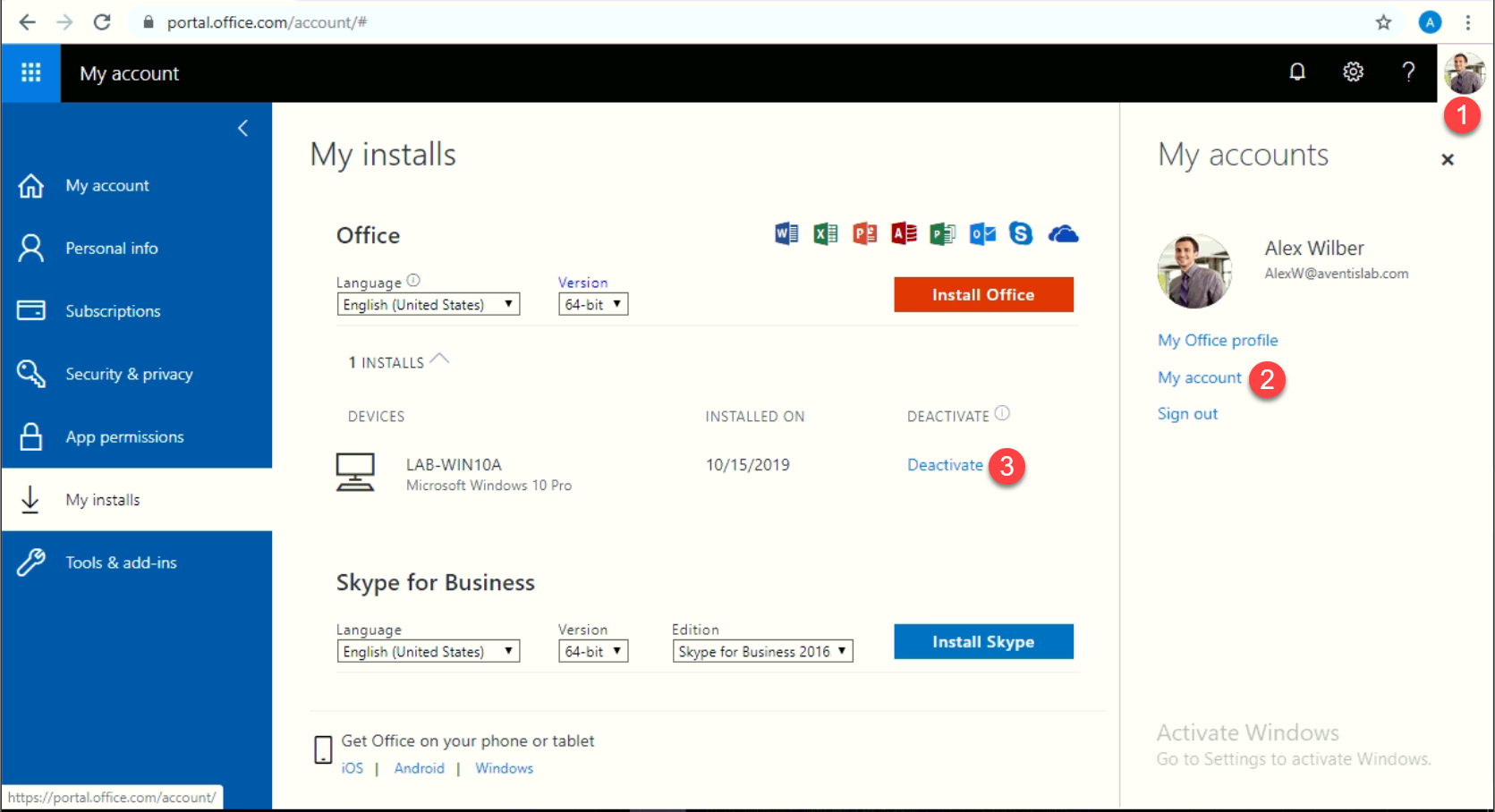This screenshot has width=1495, height=812.
Task: Click installed date 10/15/2019
Action: click(x=748, y=465)
